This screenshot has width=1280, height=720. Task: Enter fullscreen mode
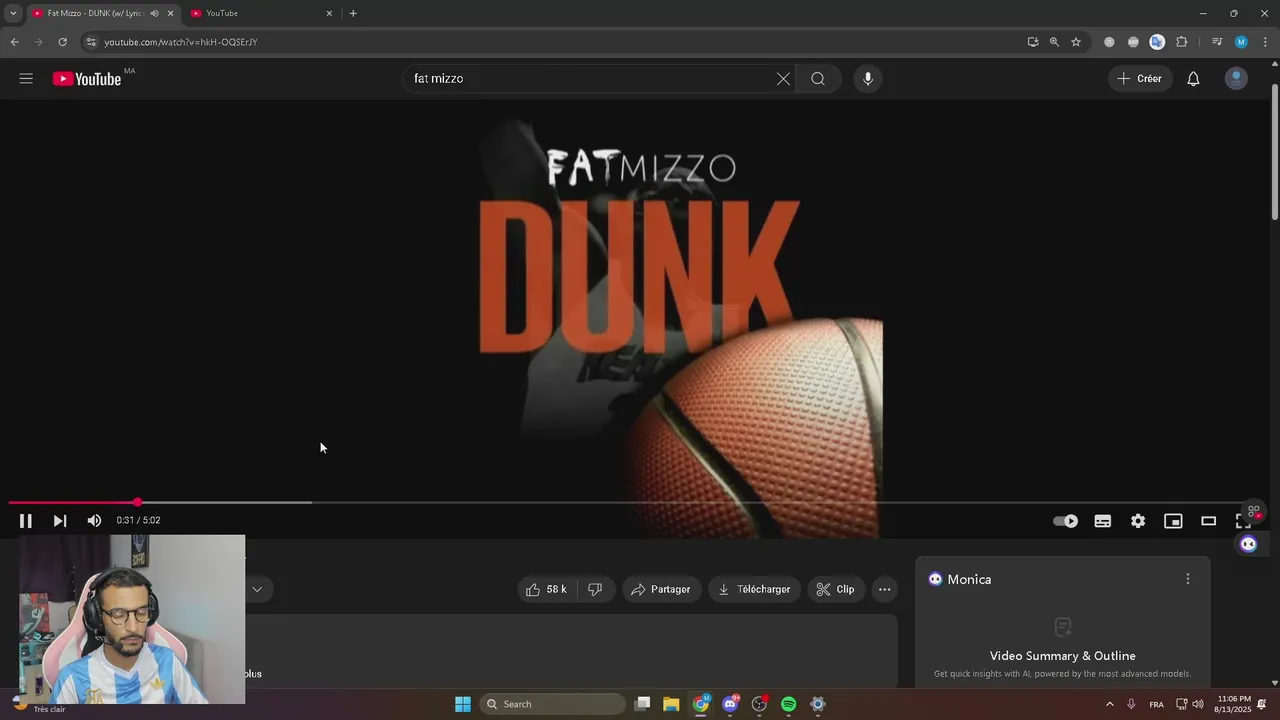1243,521
